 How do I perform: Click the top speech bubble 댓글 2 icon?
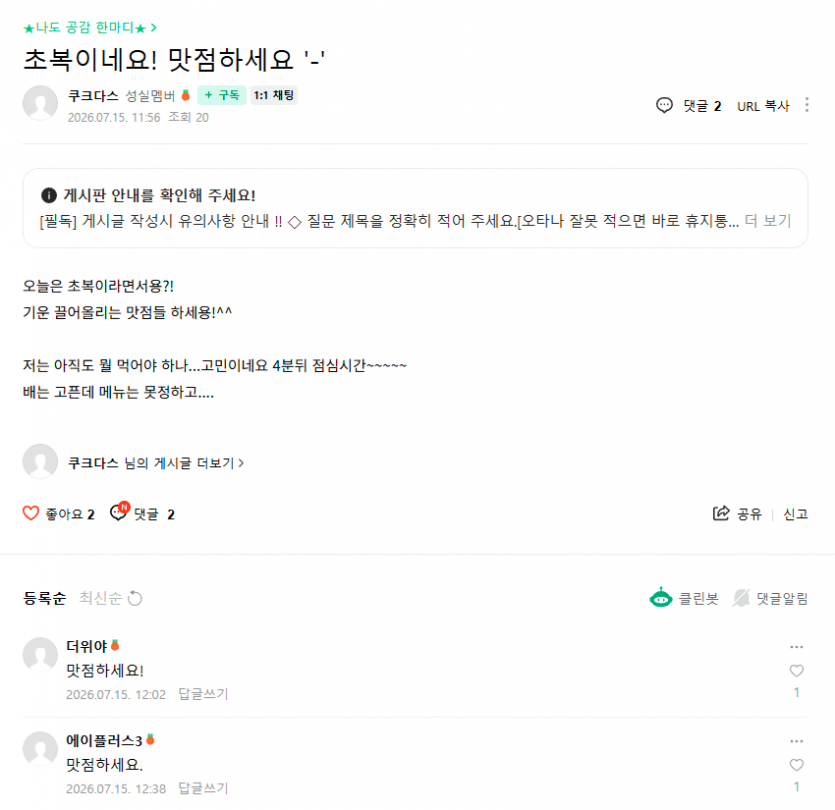pyautogui.click(x=664, y=105)
